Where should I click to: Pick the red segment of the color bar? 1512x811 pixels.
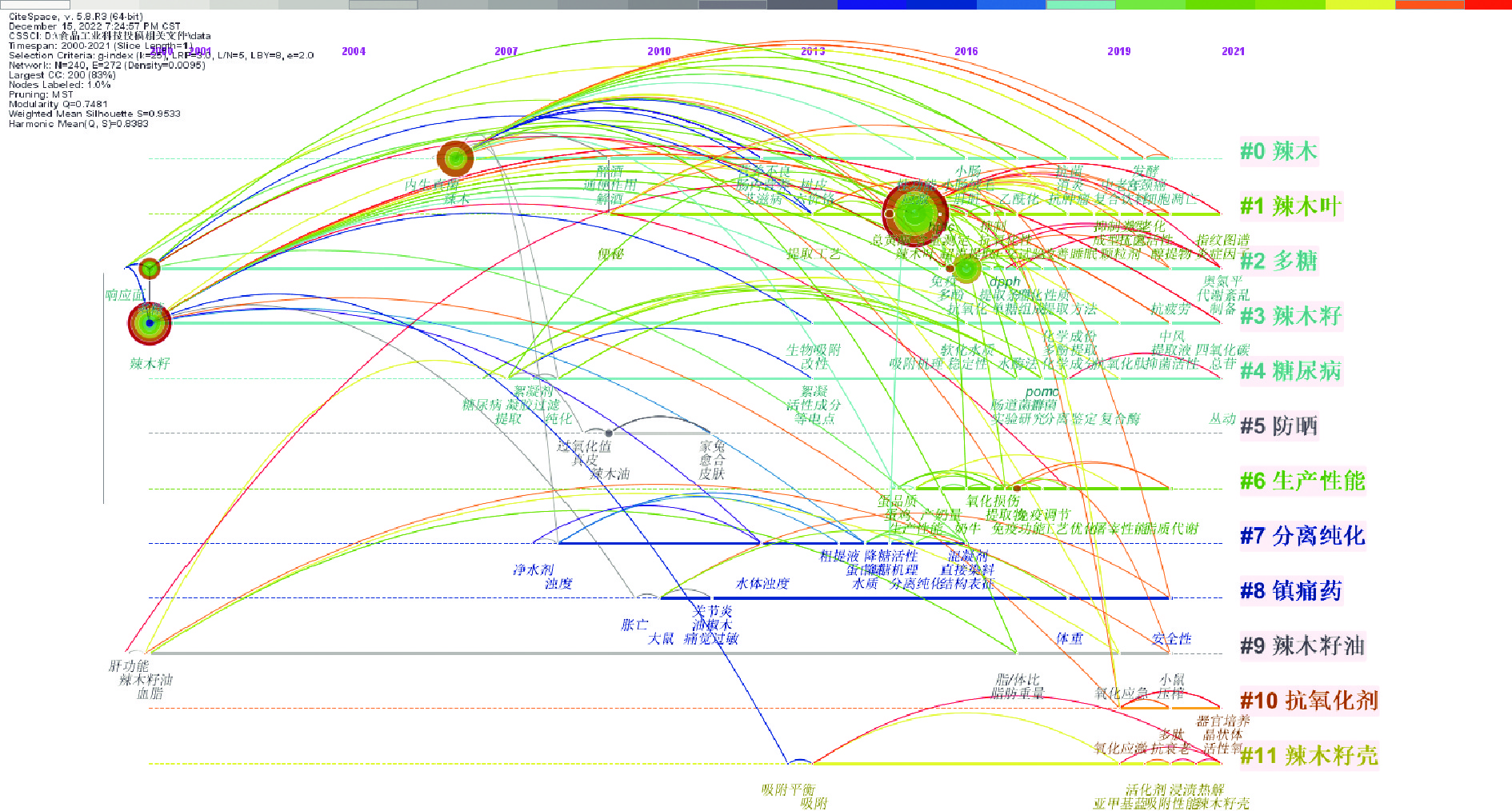1488,5
